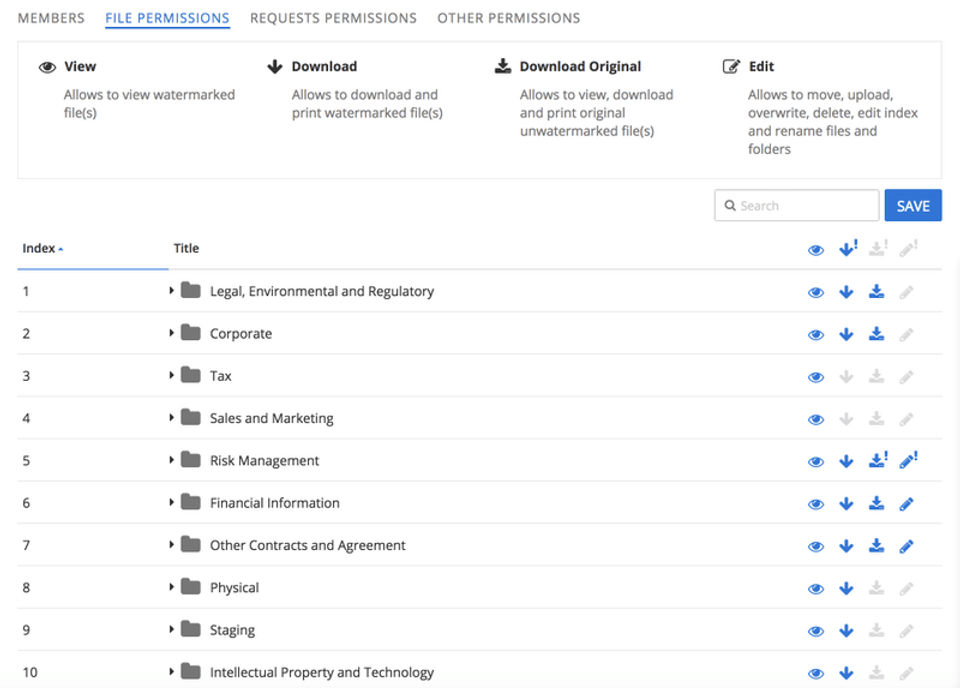Click edit pencil icon for Financial Information
The height and width of the screenshot is (688, 960).
[907, 504]
